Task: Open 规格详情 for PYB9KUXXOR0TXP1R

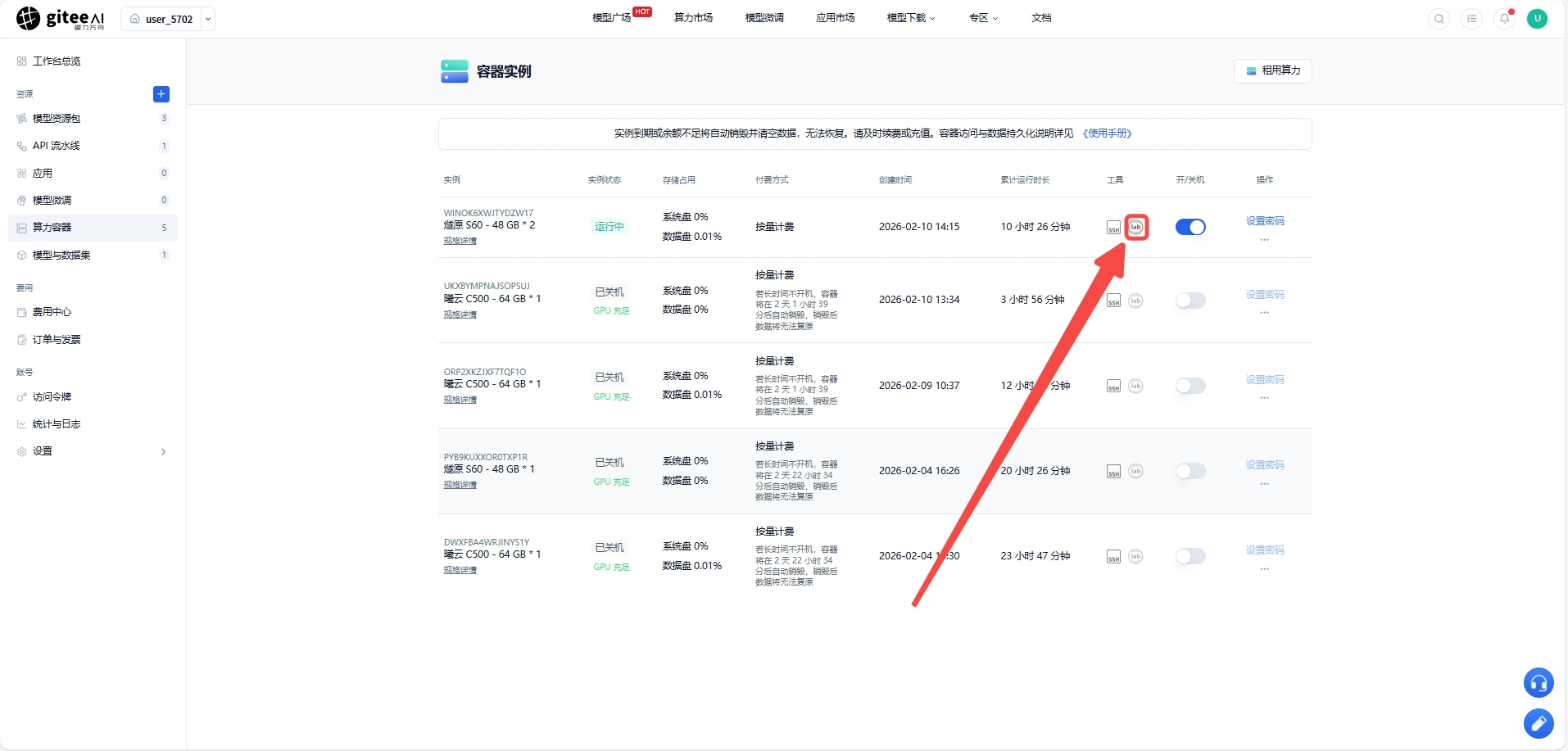Action: click(460, 485)
